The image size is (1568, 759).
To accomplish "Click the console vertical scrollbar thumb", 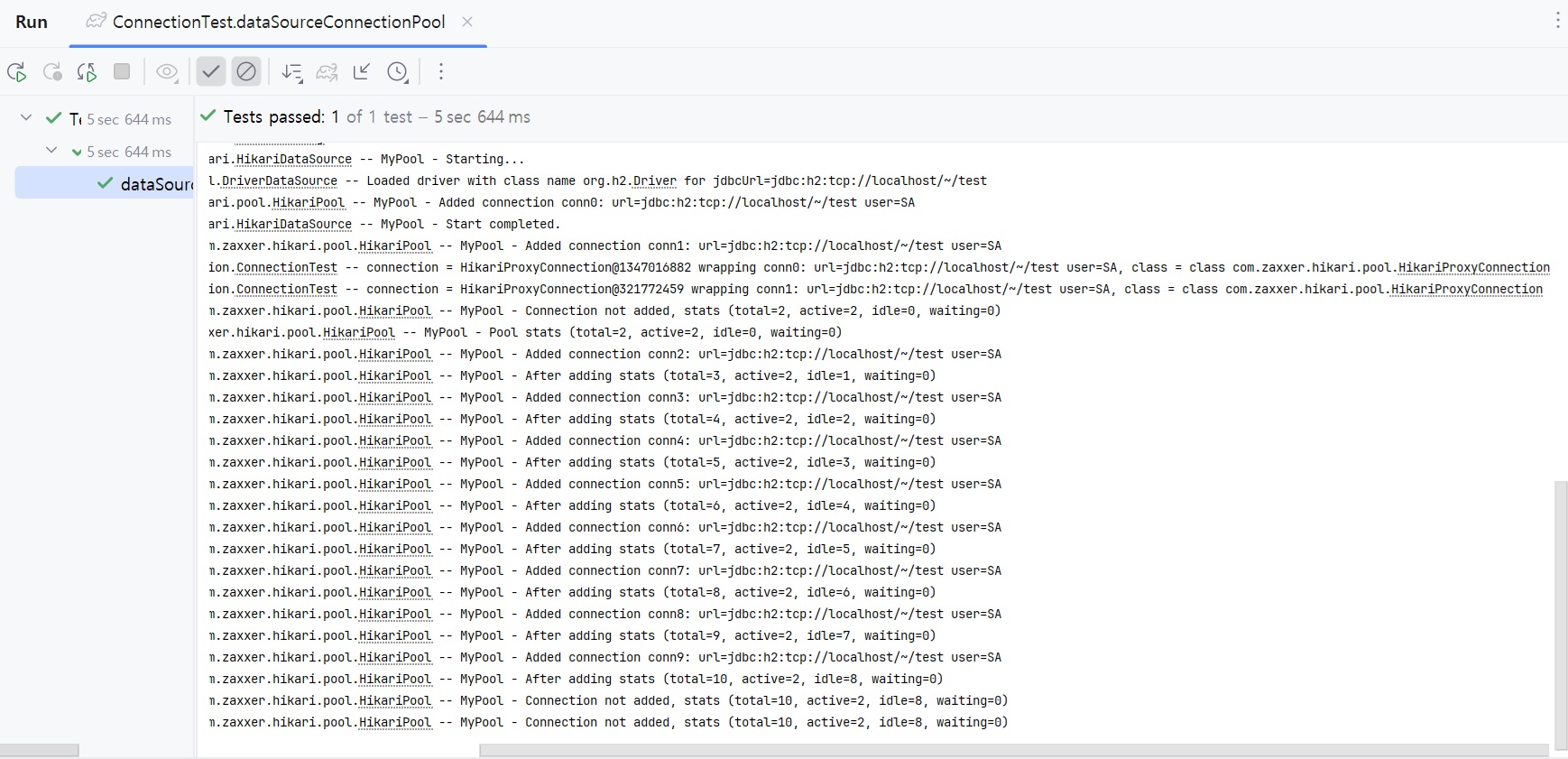I will click(1561, 616).
